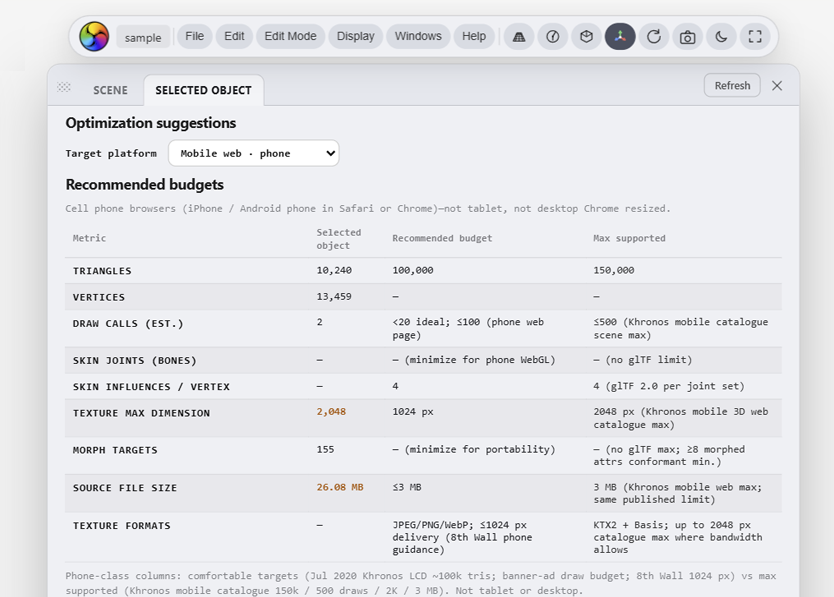Toggle the grid floor icon
834x597 pixels.
click(x=519, y=37)
